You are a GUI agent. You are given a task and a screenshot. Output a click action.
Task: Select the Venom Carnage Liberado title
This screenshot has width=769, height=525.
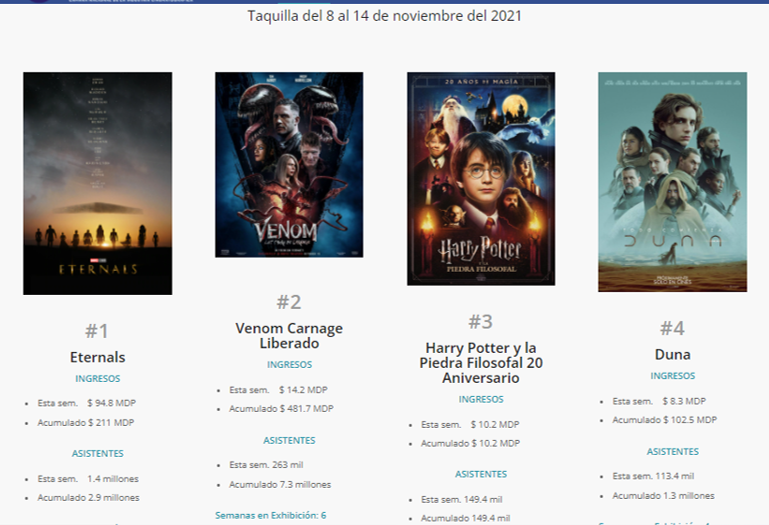tap(289, 336)
